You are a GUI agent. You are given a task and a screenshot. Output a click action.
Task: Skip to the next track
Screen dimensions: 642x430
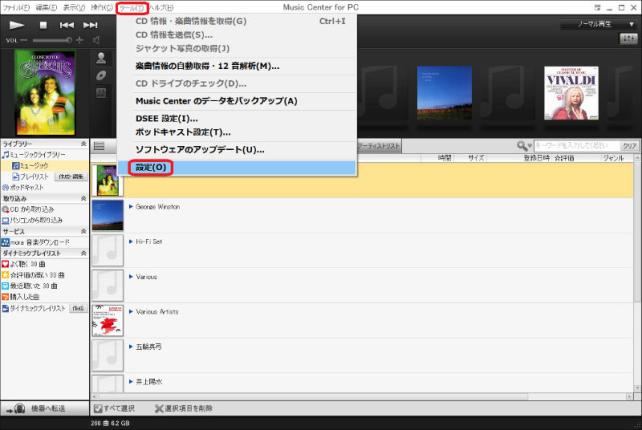tap(90, 25)
